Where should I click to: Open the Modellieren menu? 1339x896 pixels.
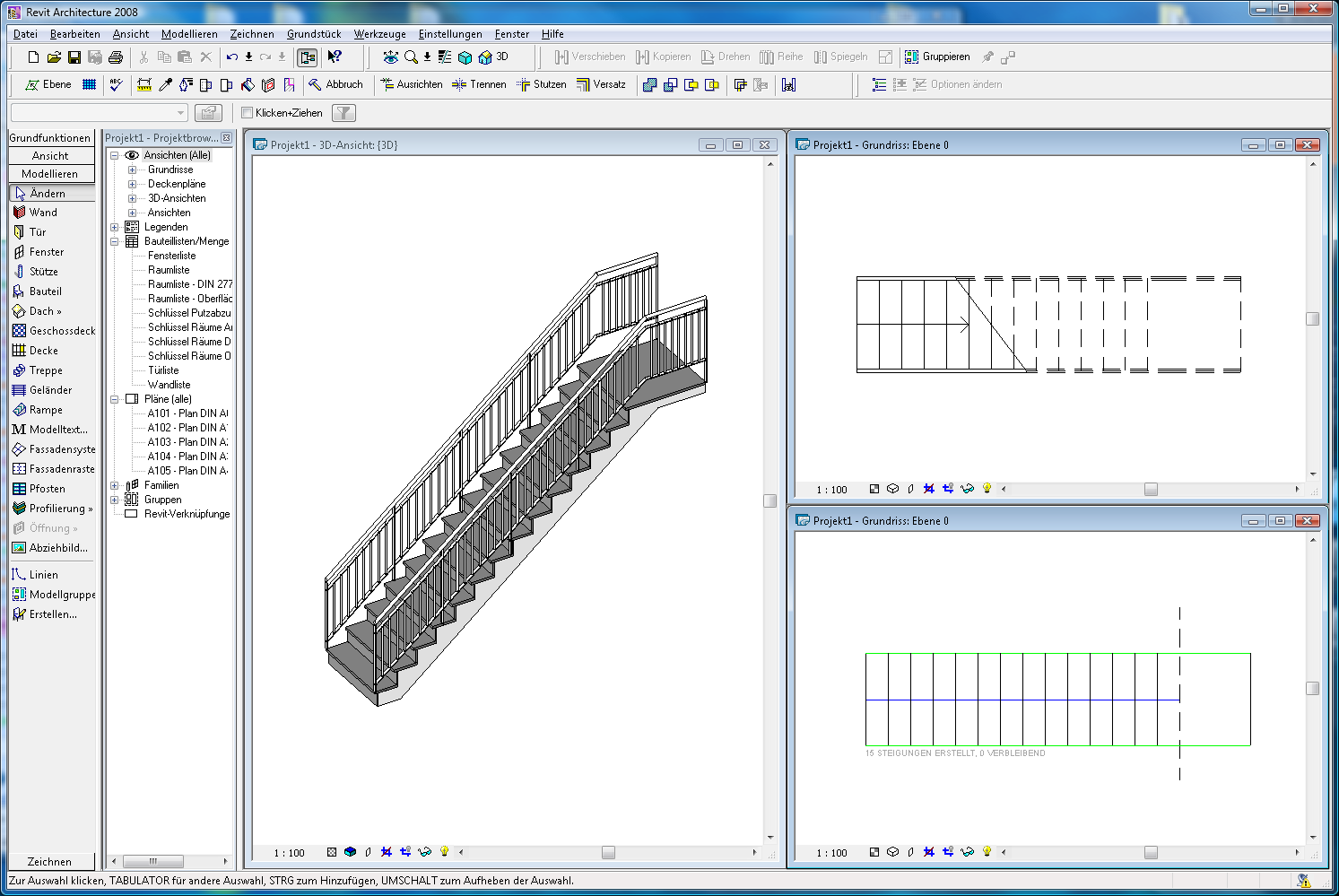coord(189,34)
